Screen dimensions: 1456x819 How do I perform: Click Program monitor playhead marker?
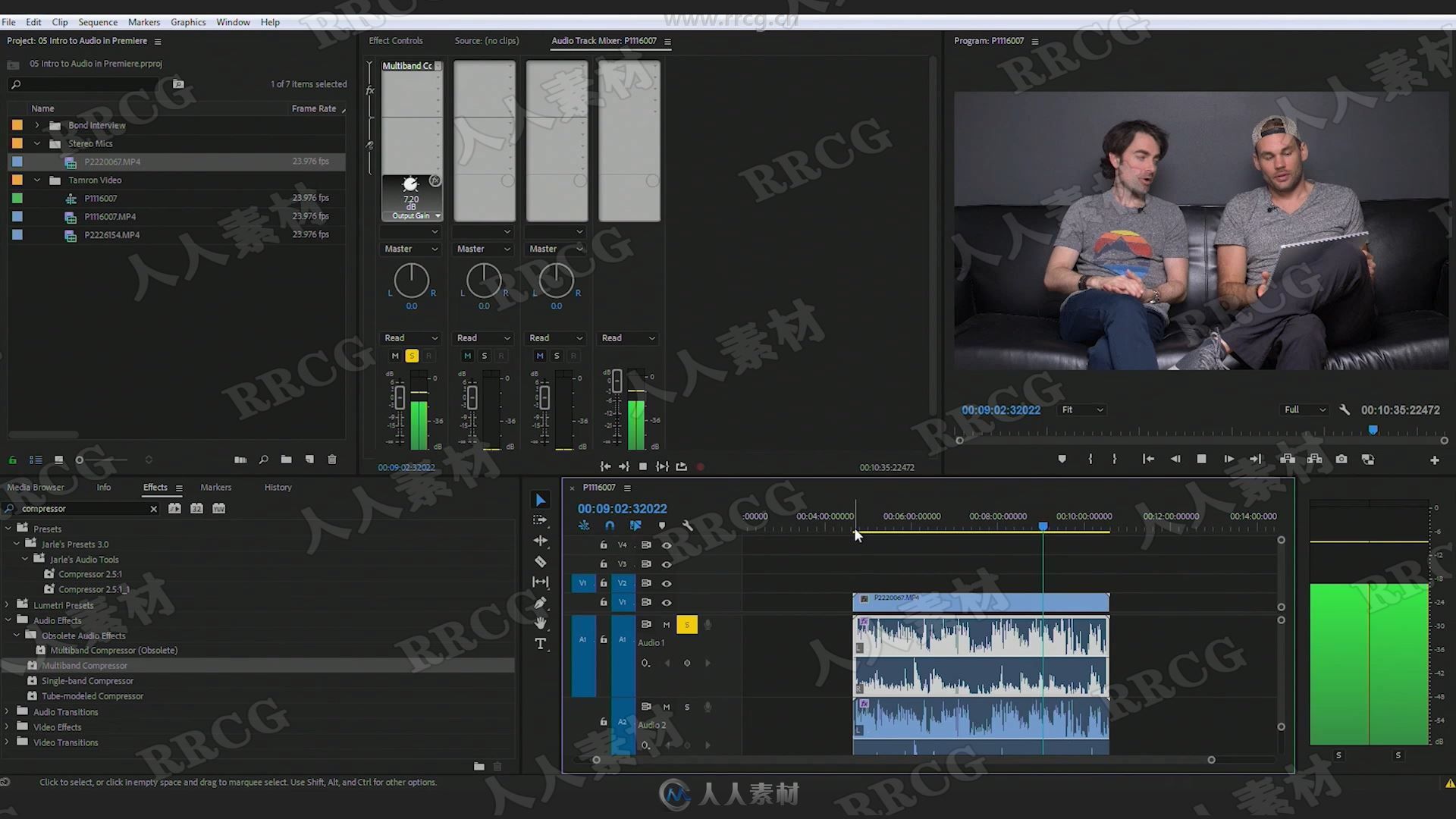(1373, 431)
